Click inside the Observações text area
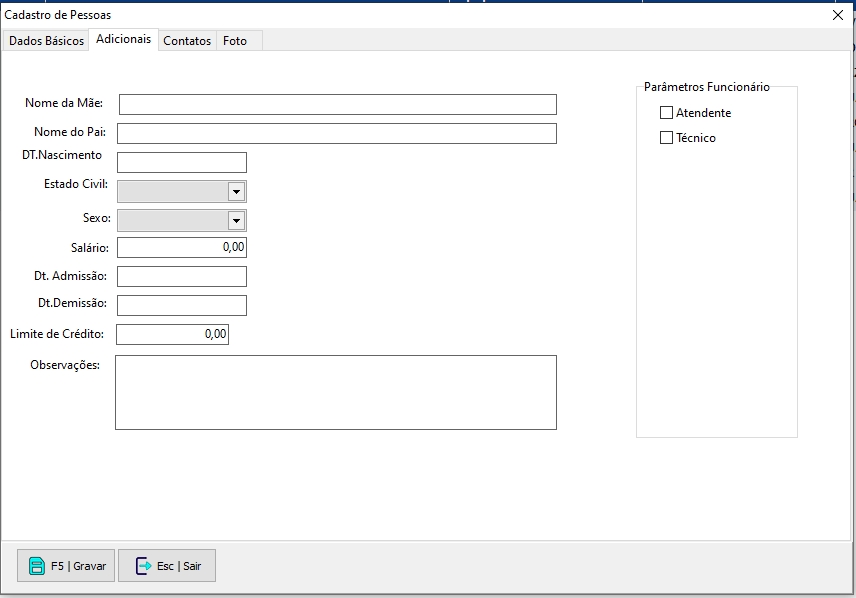Image resolution: width=856 pixels, height=598 pixels. tap(335, 392)
